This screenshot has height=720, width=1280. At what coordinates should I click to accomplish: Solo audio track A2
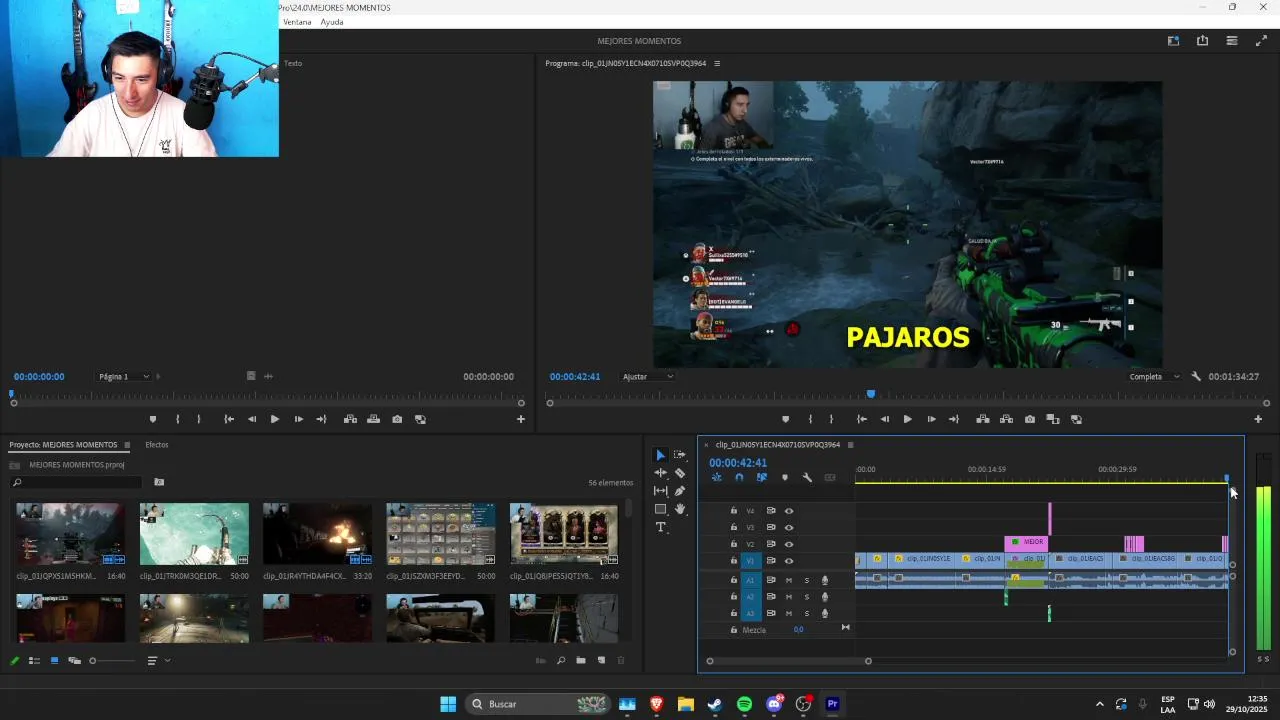(807, 597)
